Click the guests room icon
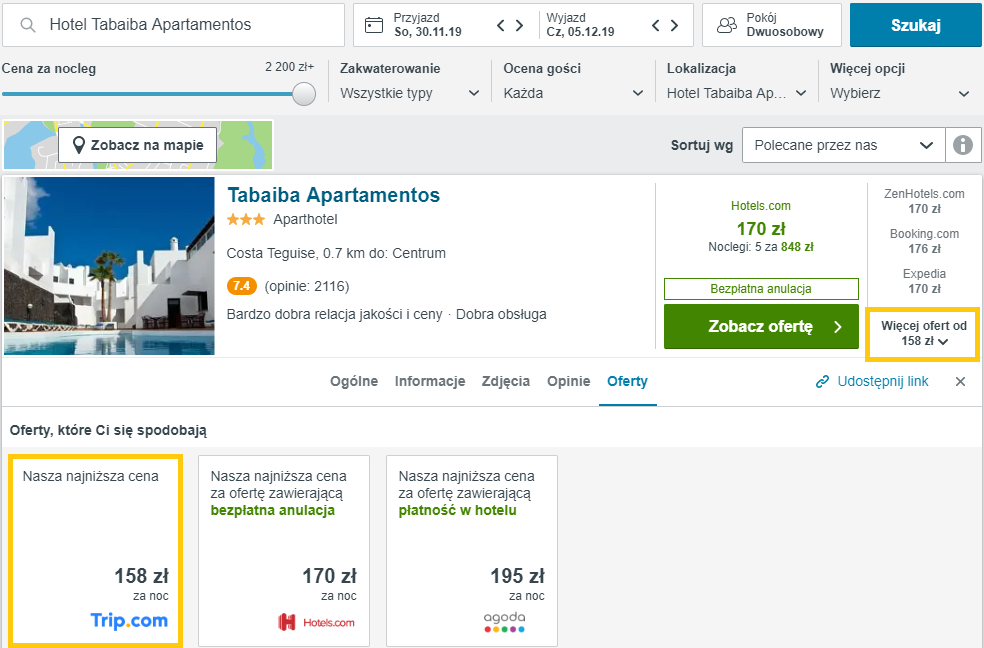The image size is (984, 648). (727, 25)
